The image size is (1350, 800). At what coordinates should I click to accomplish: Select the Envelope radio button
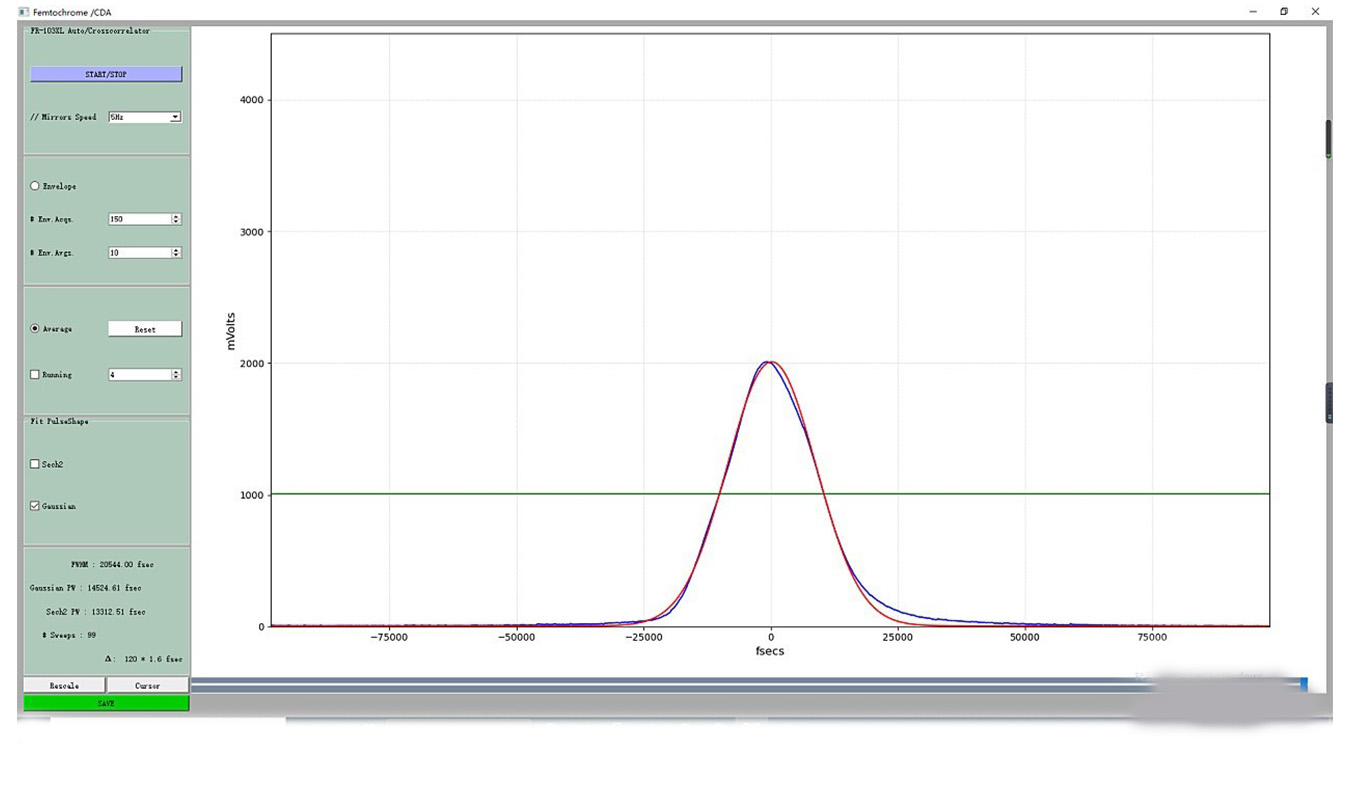[x=36, y=186]
